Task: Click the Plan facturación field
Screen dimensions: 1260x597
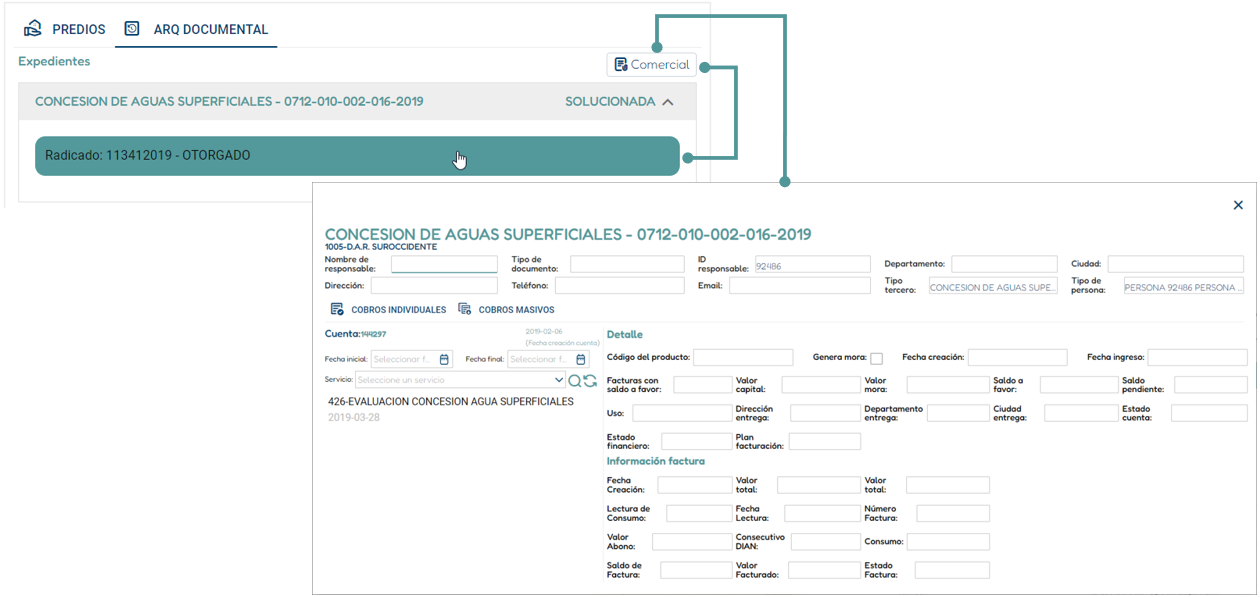Action: (x=825, y=441)
